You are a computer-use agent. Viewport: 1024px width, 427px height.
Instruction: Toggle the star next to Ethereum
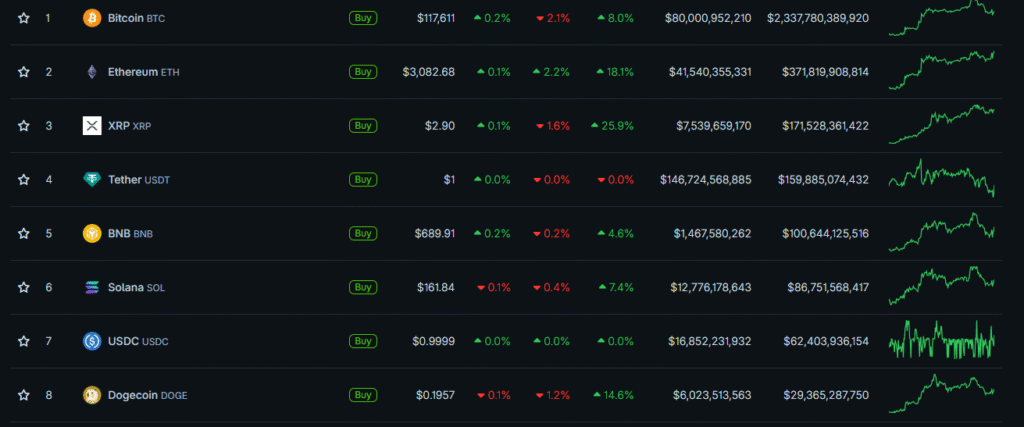23,72
